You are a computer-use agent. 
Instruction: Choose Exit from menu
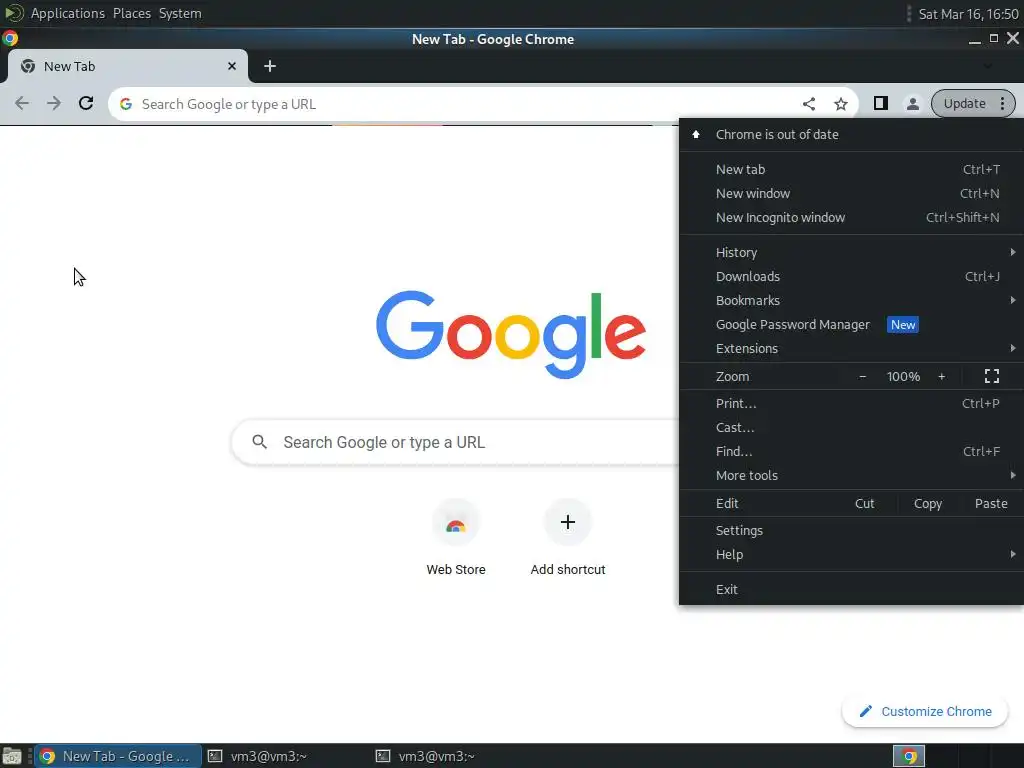(852, 589)
